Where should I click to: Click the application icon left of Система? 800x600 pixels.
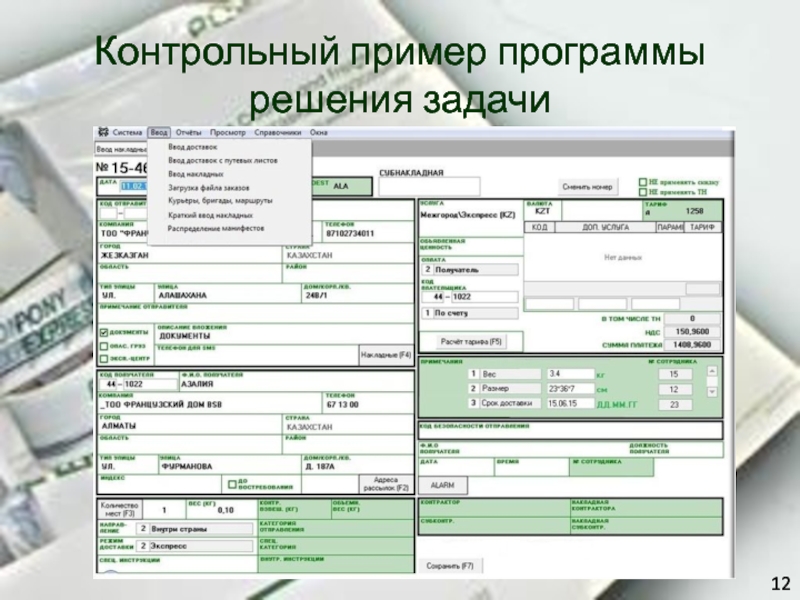[101, 132]
